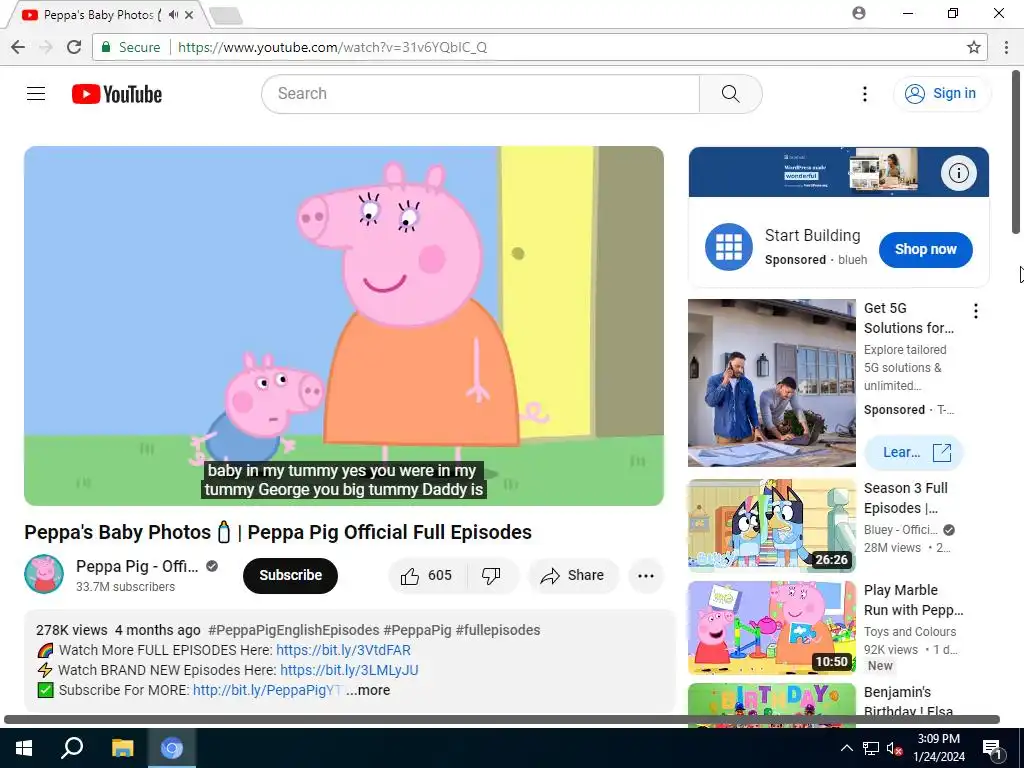
Task: Click hashtag #PeppaPigEnglishEpisodes
Action: point(293,630)
